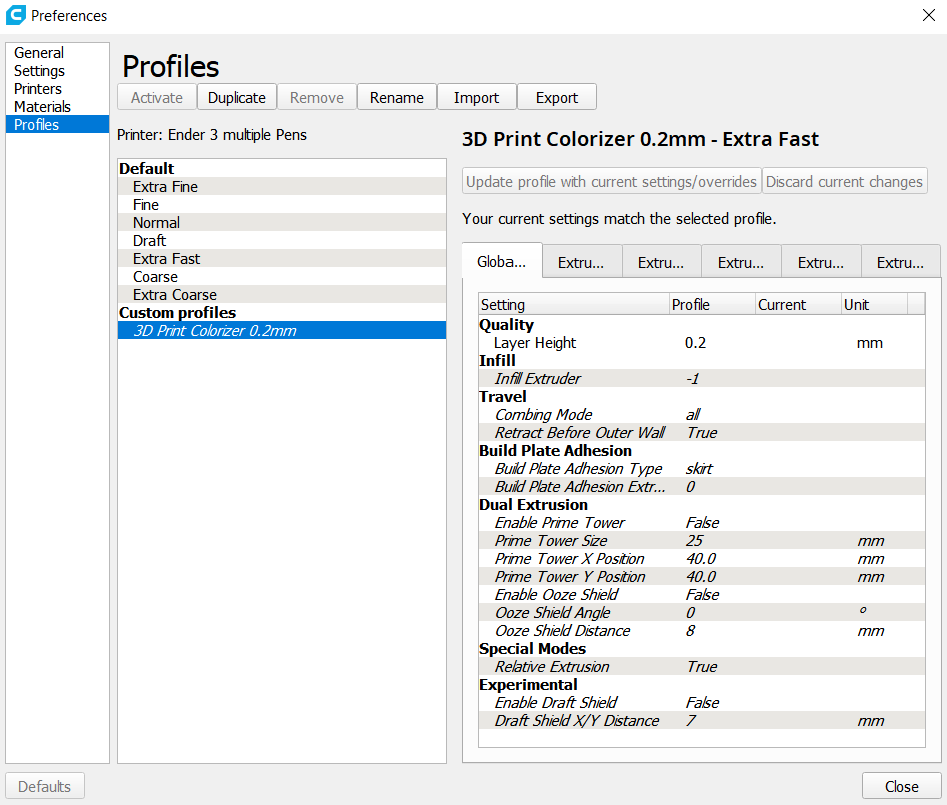Select the Extra Fine default profile
Image resolution: width=947 pixels, height=805 pixels.
[165, 187]
